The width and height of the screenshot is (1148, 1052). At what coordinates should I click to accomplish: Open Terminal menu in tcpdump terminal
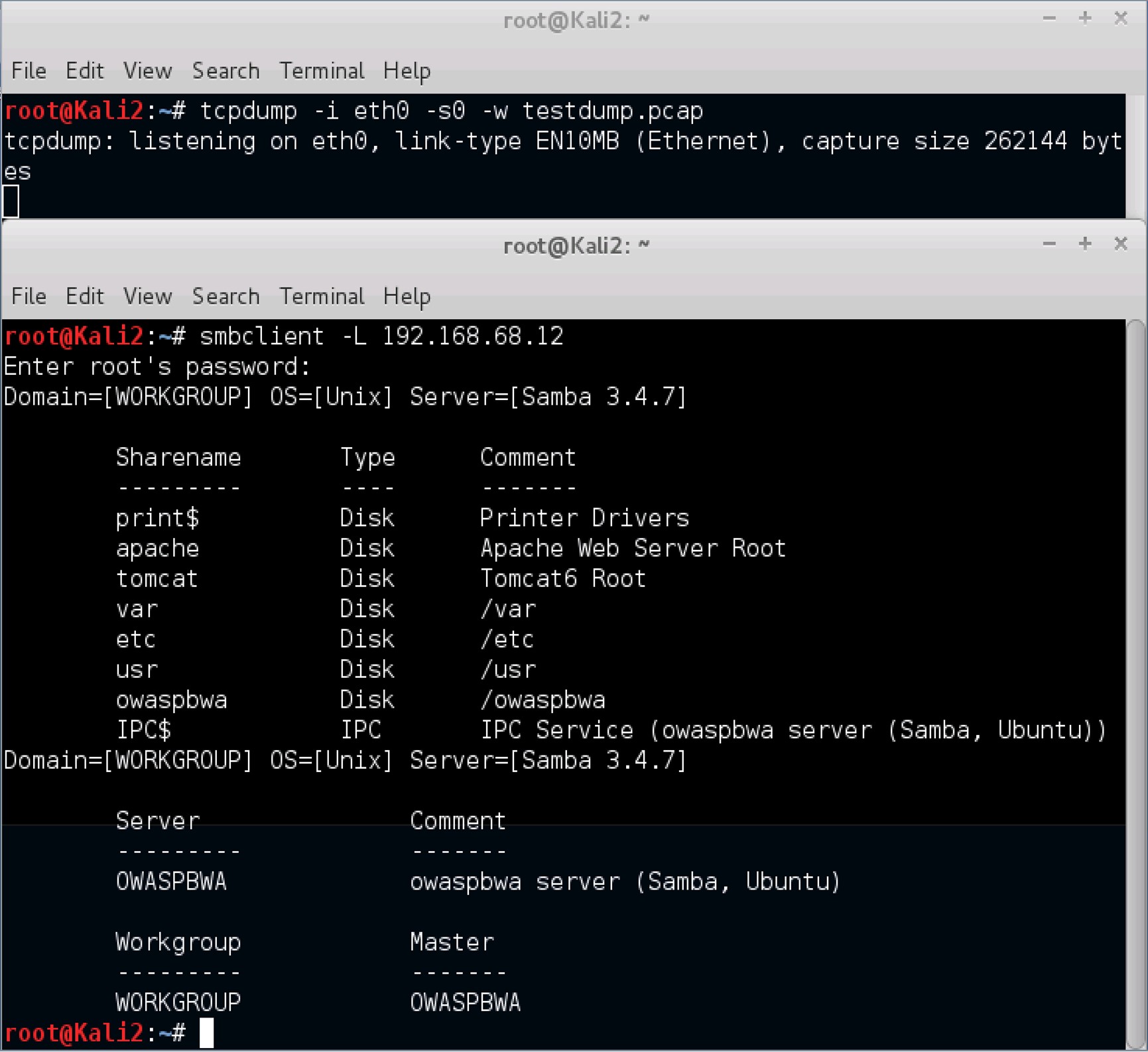point(322,71)
